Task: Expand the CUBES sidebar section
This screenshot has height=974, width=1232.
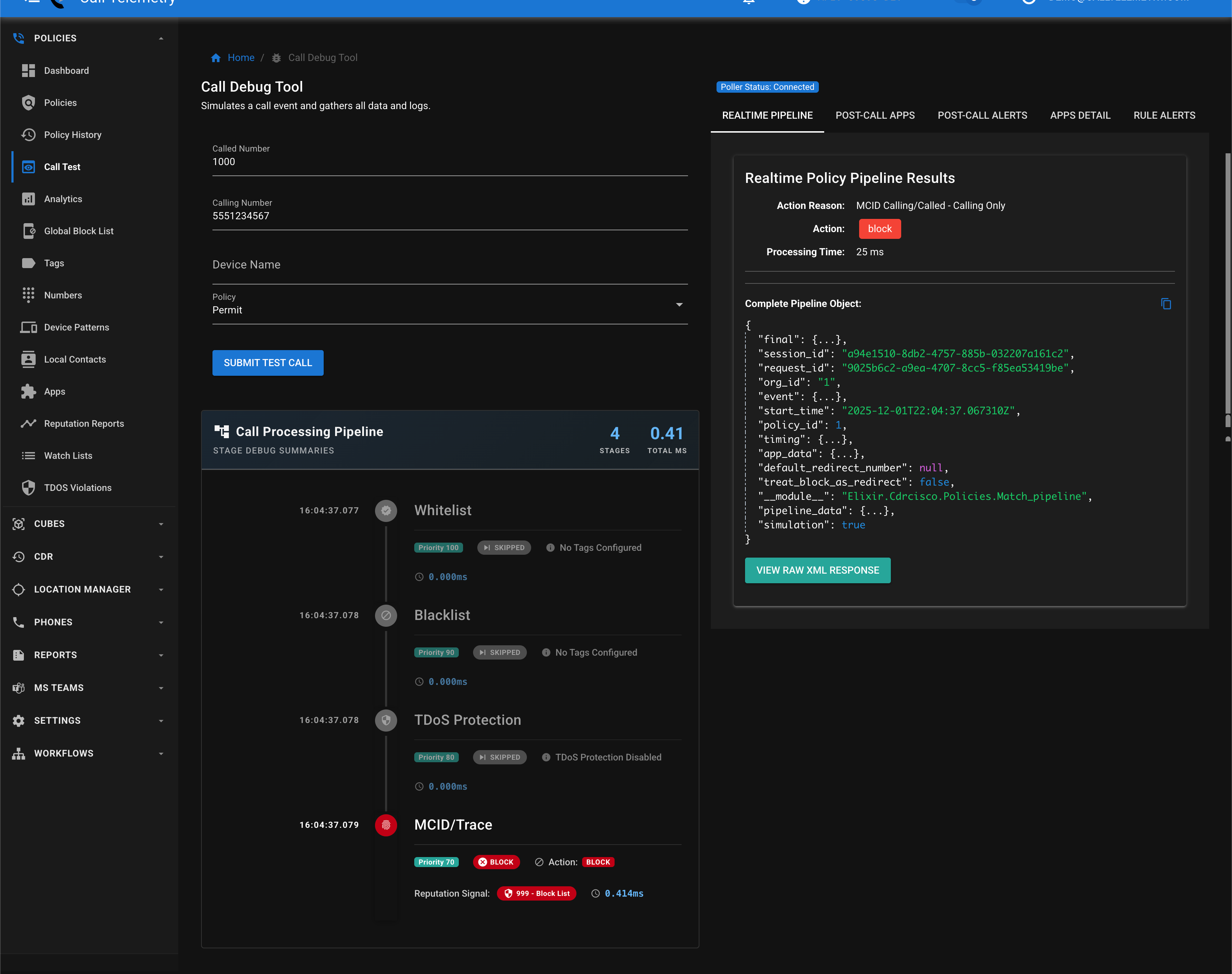Action: pyautogui.click(x=88, y=524)
